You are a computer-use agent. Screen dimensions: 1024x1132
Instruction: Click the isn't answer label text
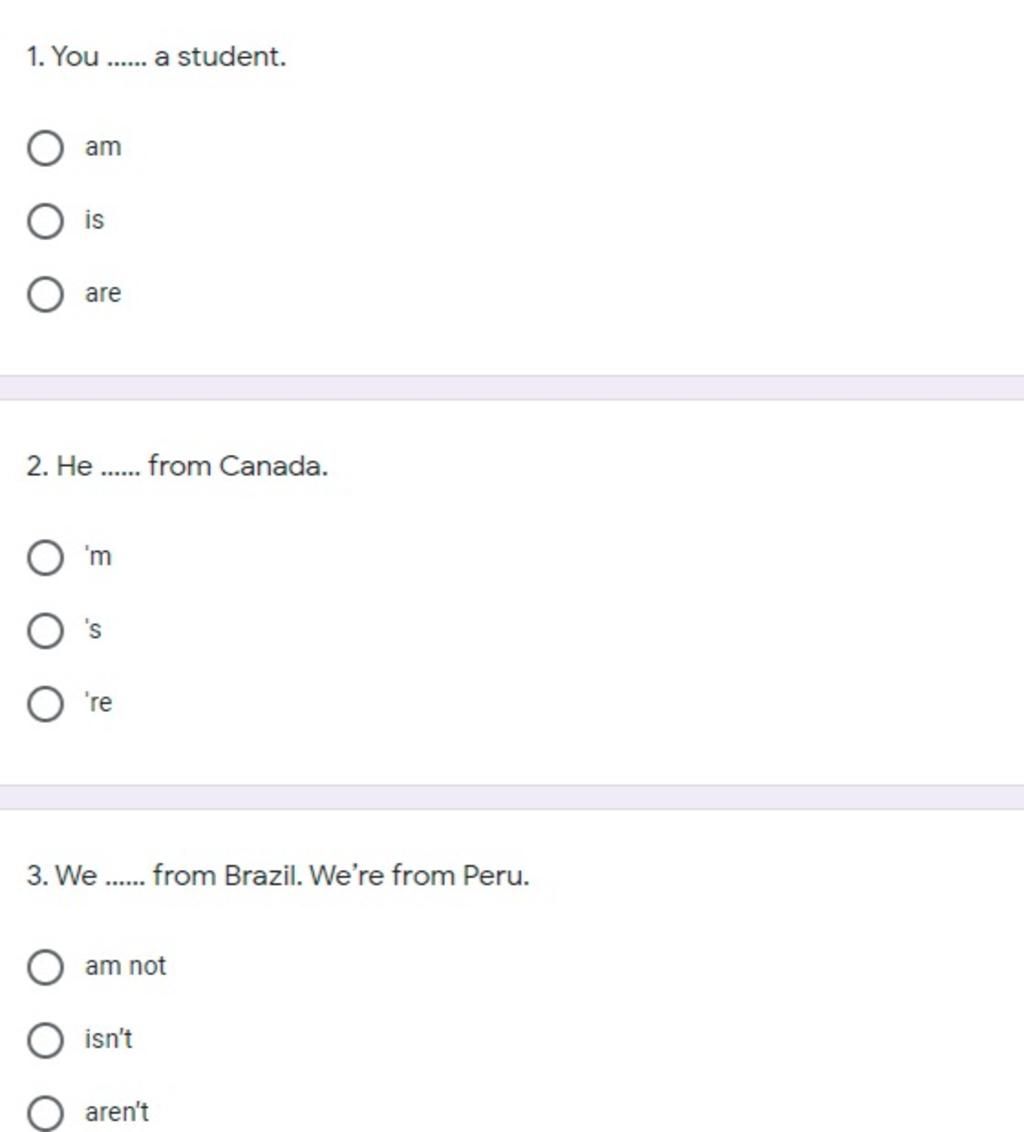coord(108,1039)
